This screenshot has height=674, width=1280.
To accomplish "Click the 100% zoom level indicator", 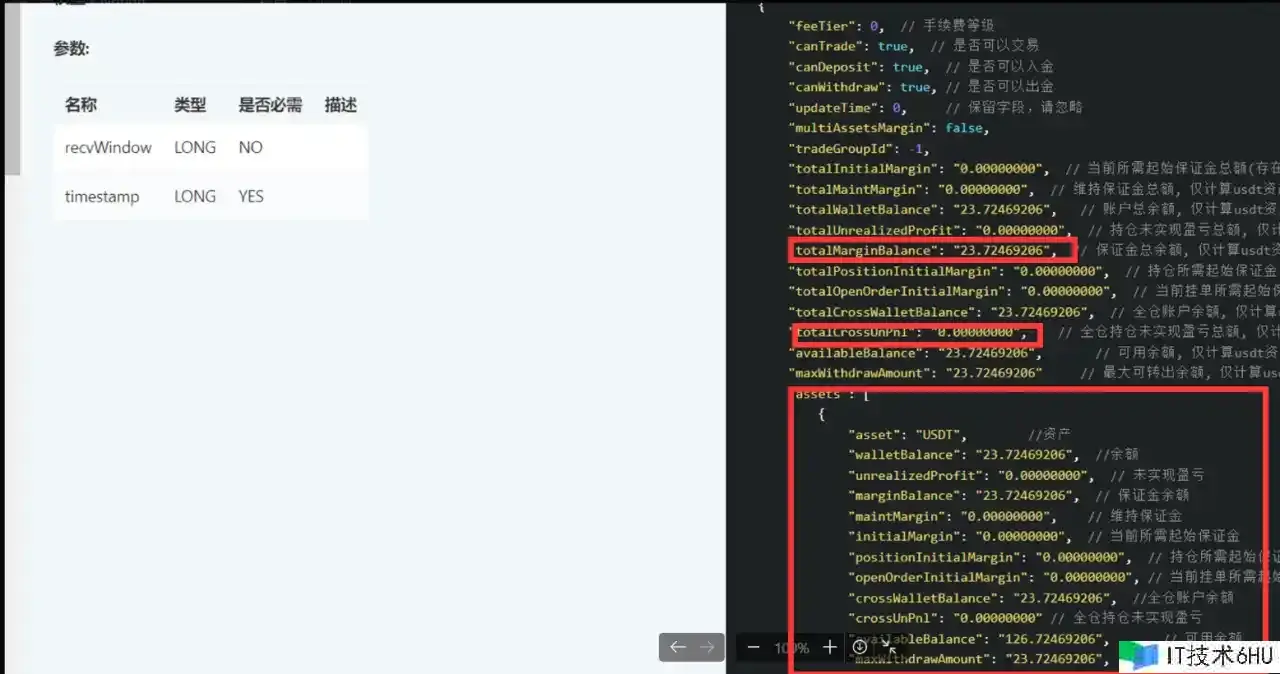I will (x=791, y=648).
